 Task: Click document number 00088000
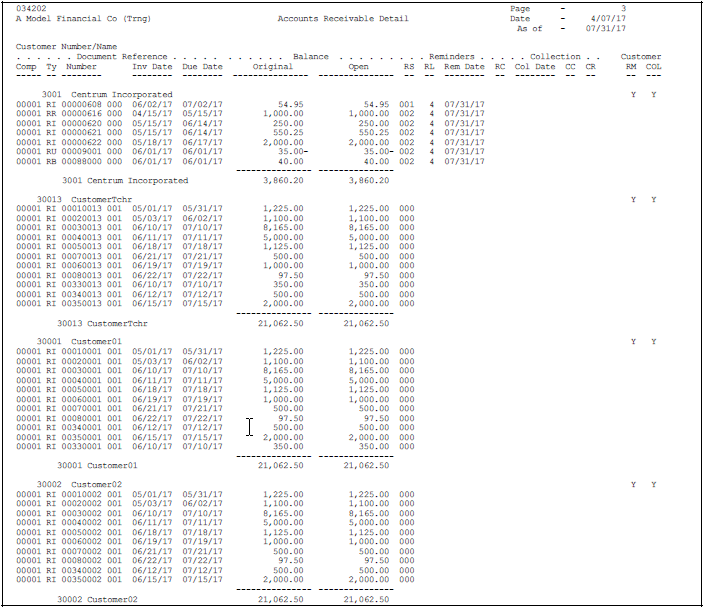[x=81, y=162]
